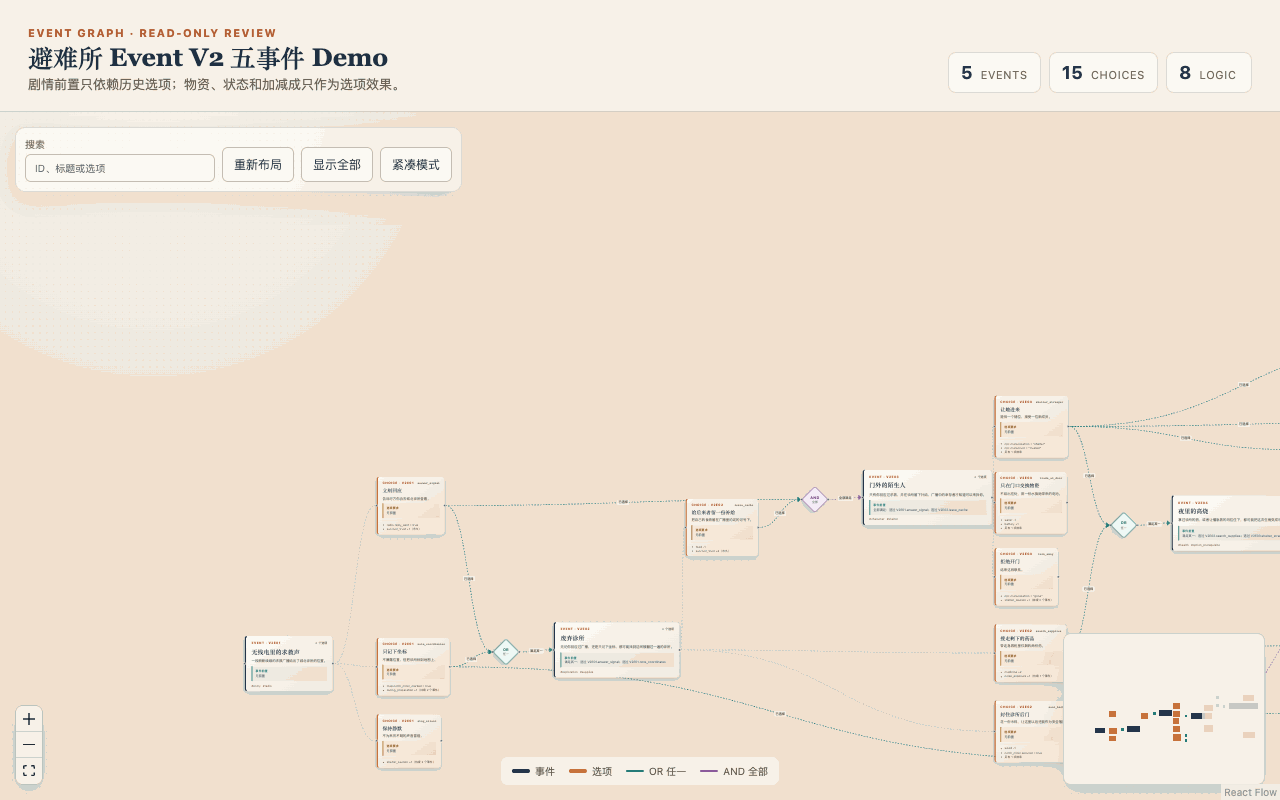Click the AND 全部 legend entry

(x=735, y=771)
